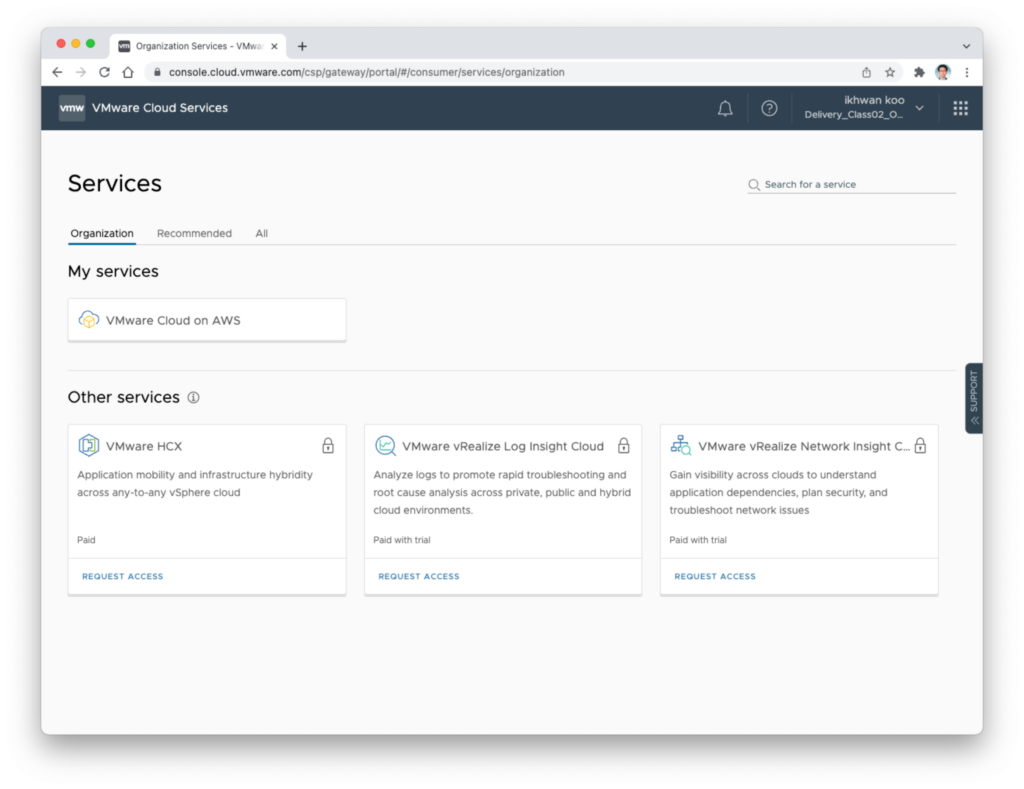Open the VMware Cloud on AWS service
Viewport: 1024px width, 789px height.
pos(207,320)
